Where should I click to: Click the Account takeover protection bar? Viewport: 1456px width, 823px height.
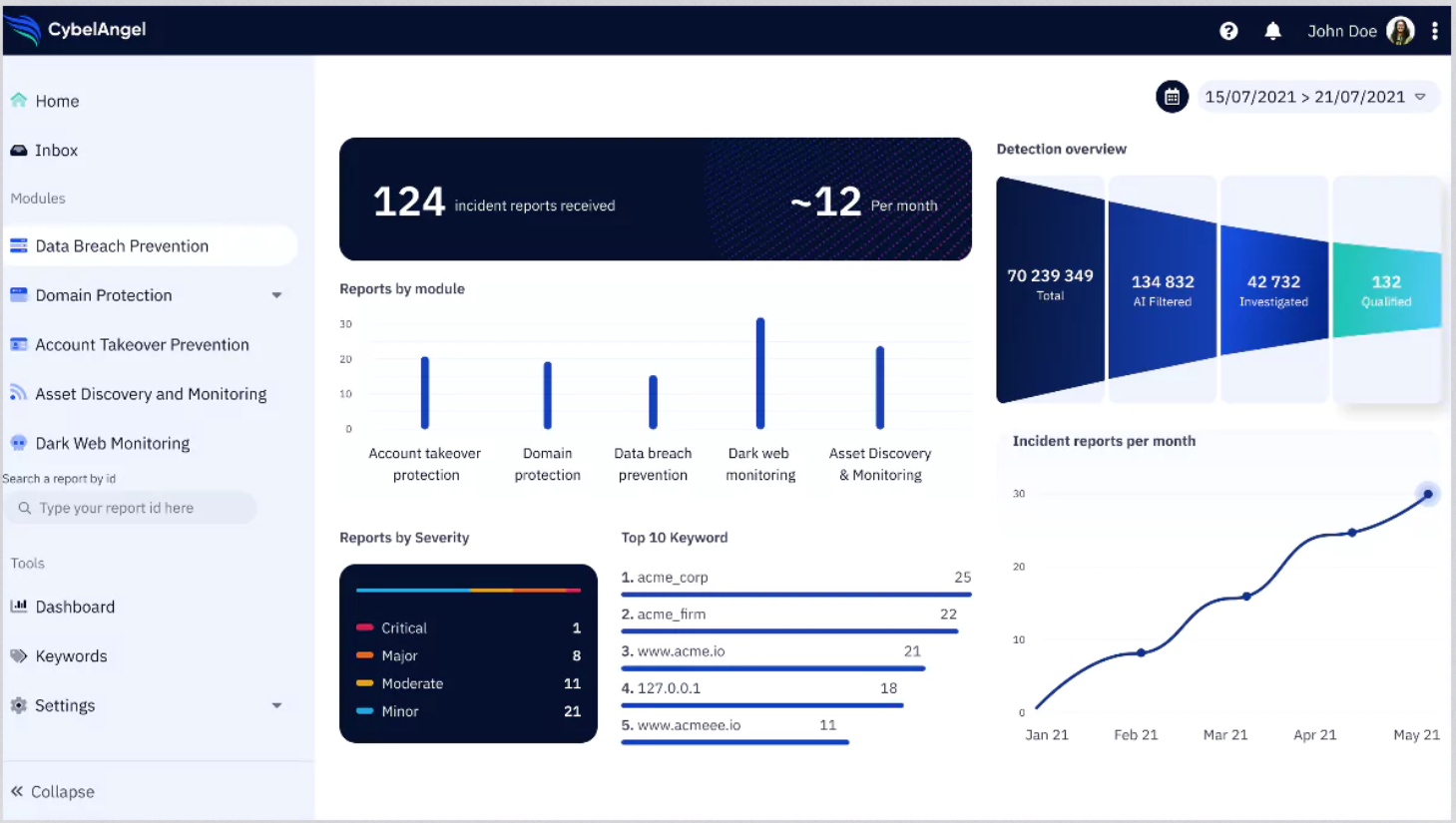(x=425, y=393)
